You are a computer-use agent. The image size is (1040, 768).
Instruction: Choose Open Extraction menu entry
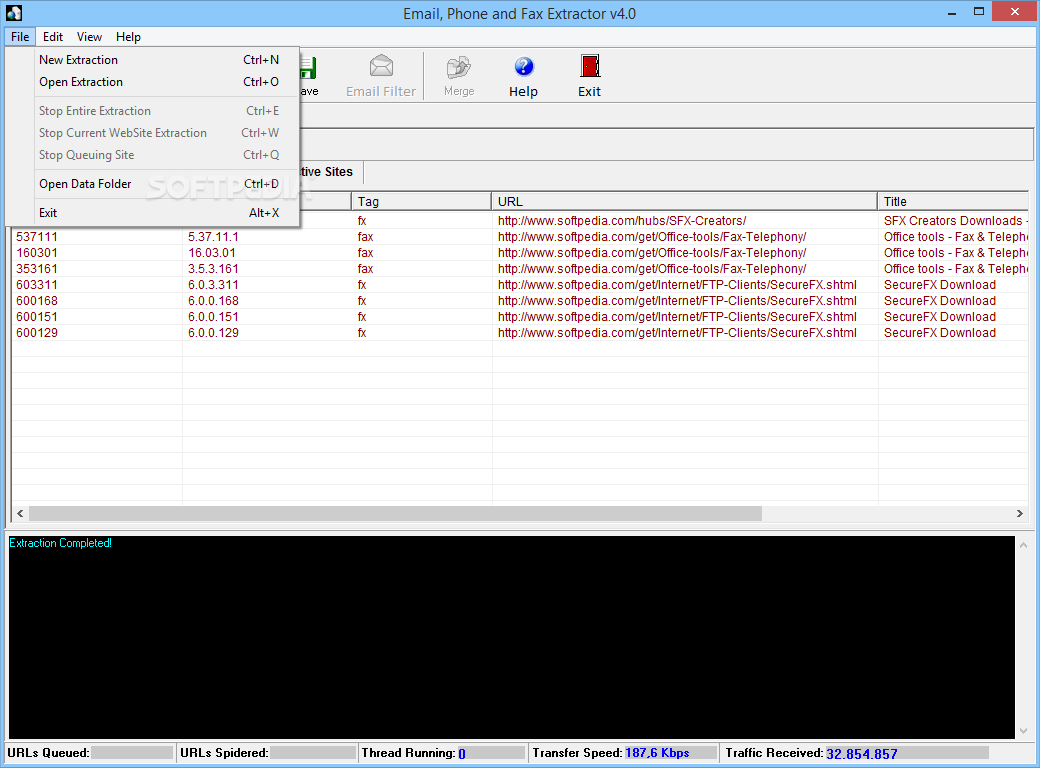coord(159,82)
